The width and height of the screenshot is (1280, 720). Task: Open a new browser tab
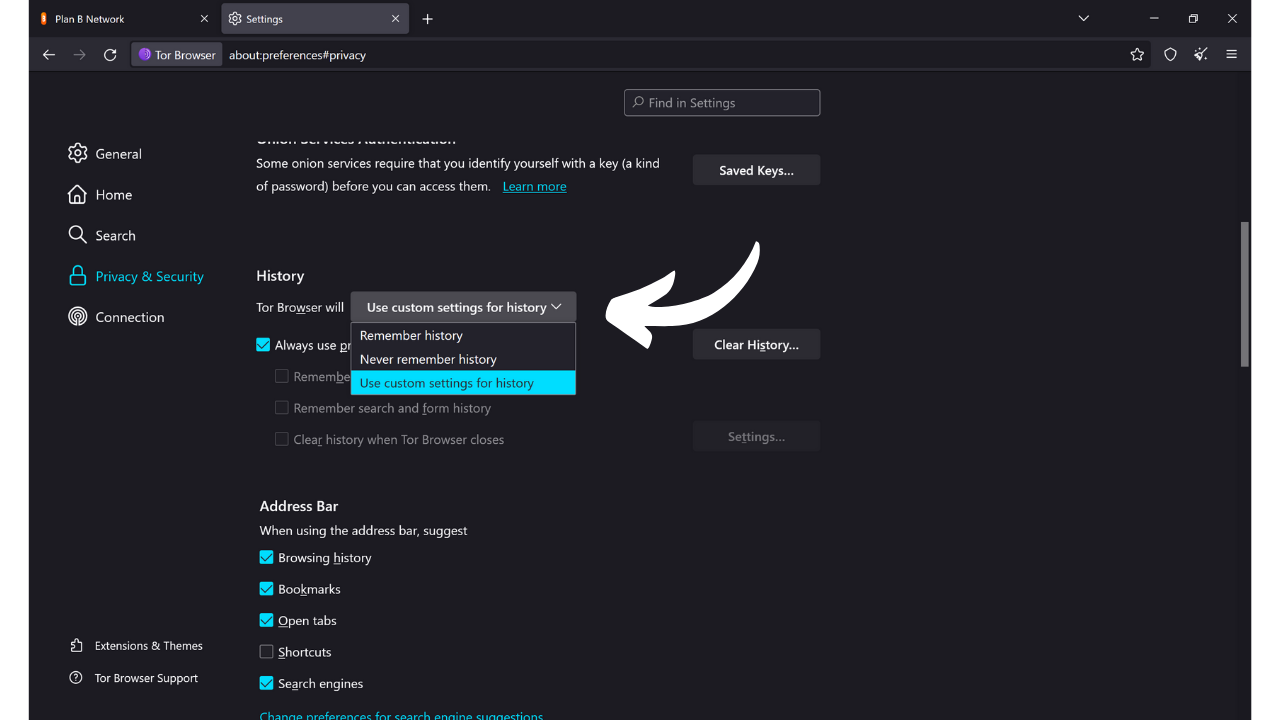pyautogui.click(x=427, y=18)
